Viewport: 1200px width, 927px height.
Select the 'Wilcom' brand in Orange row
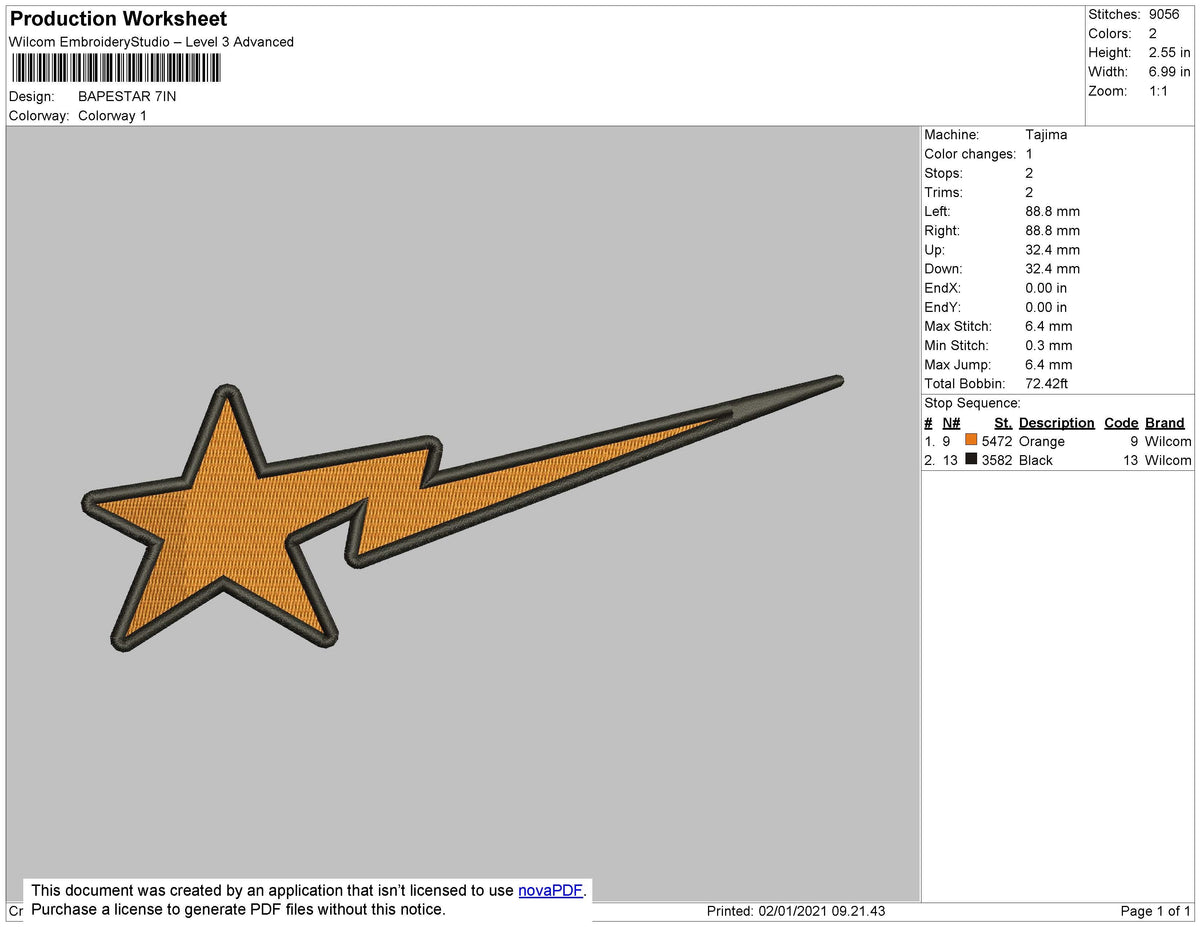[x=1168, y=441]
